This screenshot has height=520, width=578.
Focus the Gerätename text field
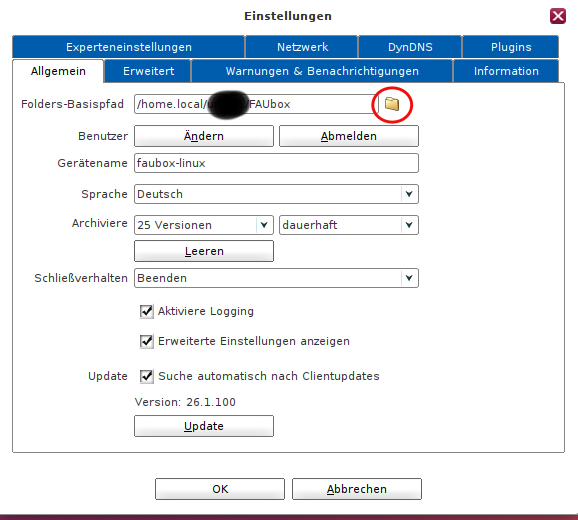click(x=276, y=163)
